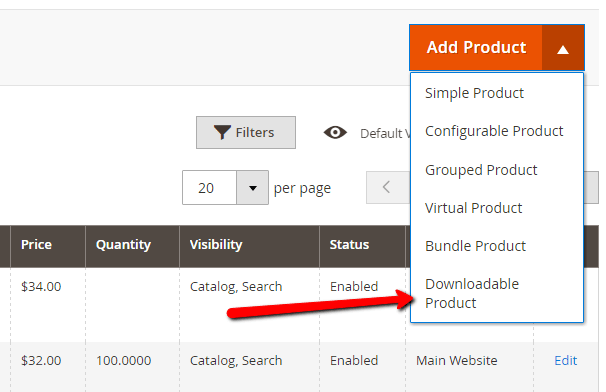
Task: Select Simple Product from the menu
Action: [474, 93]
